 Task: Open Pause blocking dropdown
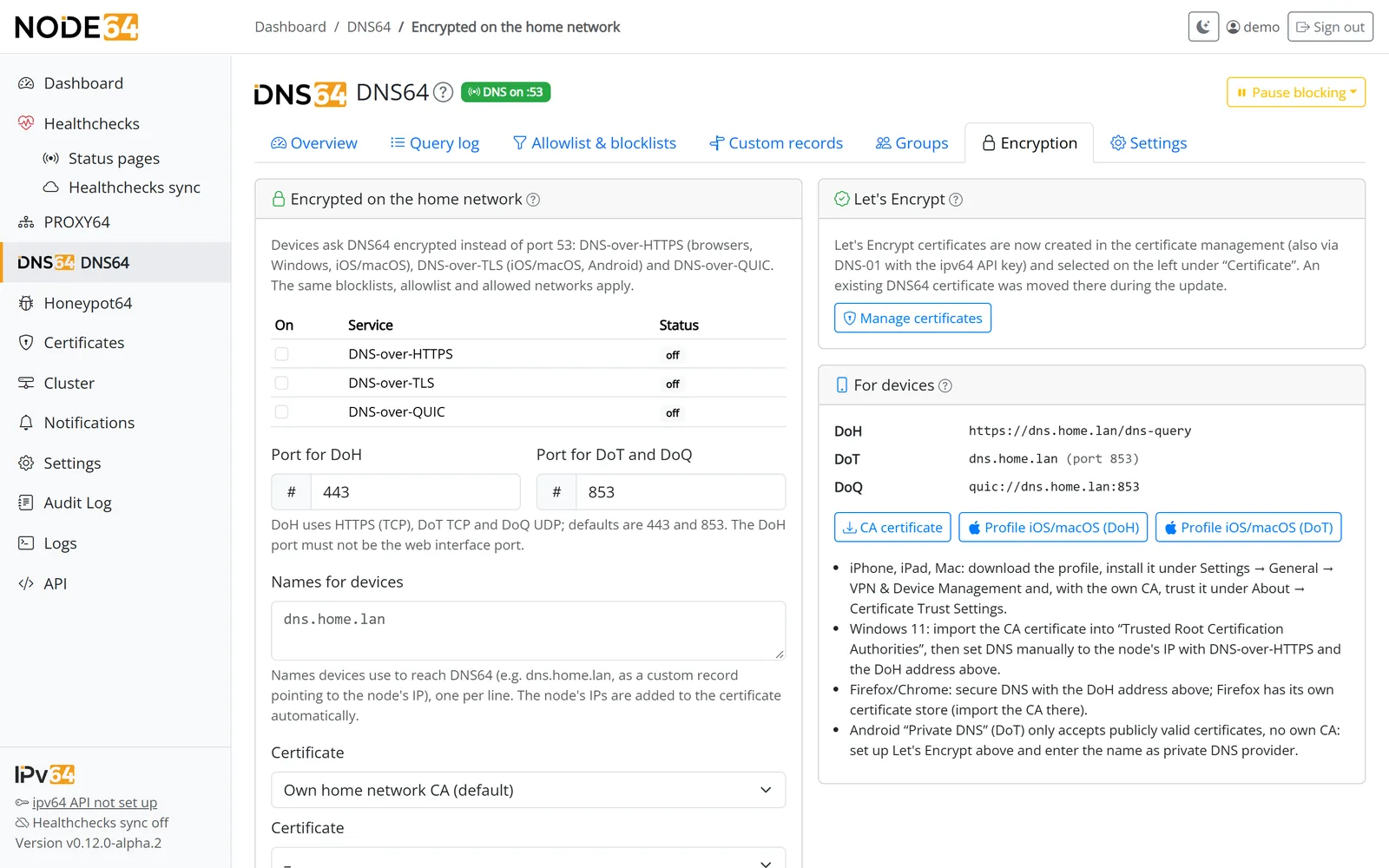[1295, 92]
